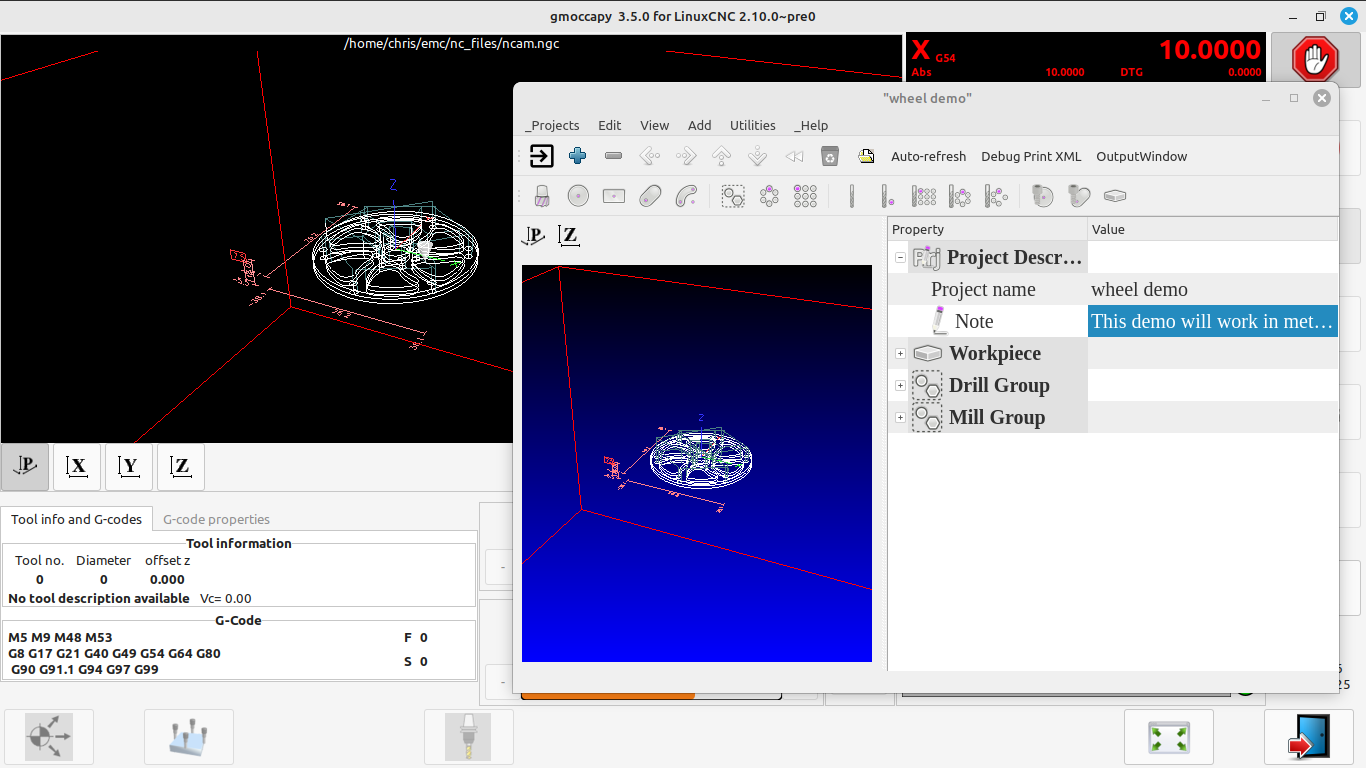Click the plain drill bit icon
The height and width of the screenshot is (768, 1366).
(852, 196)
